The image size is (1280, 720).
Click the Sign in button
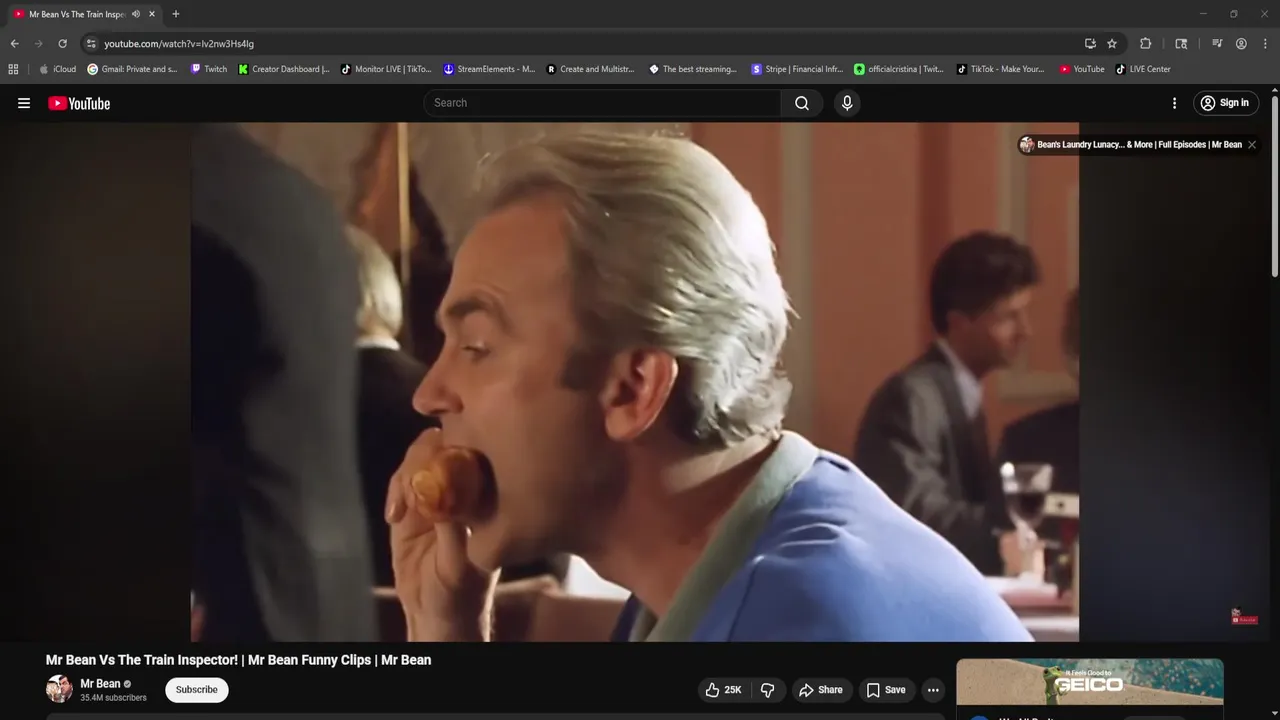click(x=1225, y=103)
